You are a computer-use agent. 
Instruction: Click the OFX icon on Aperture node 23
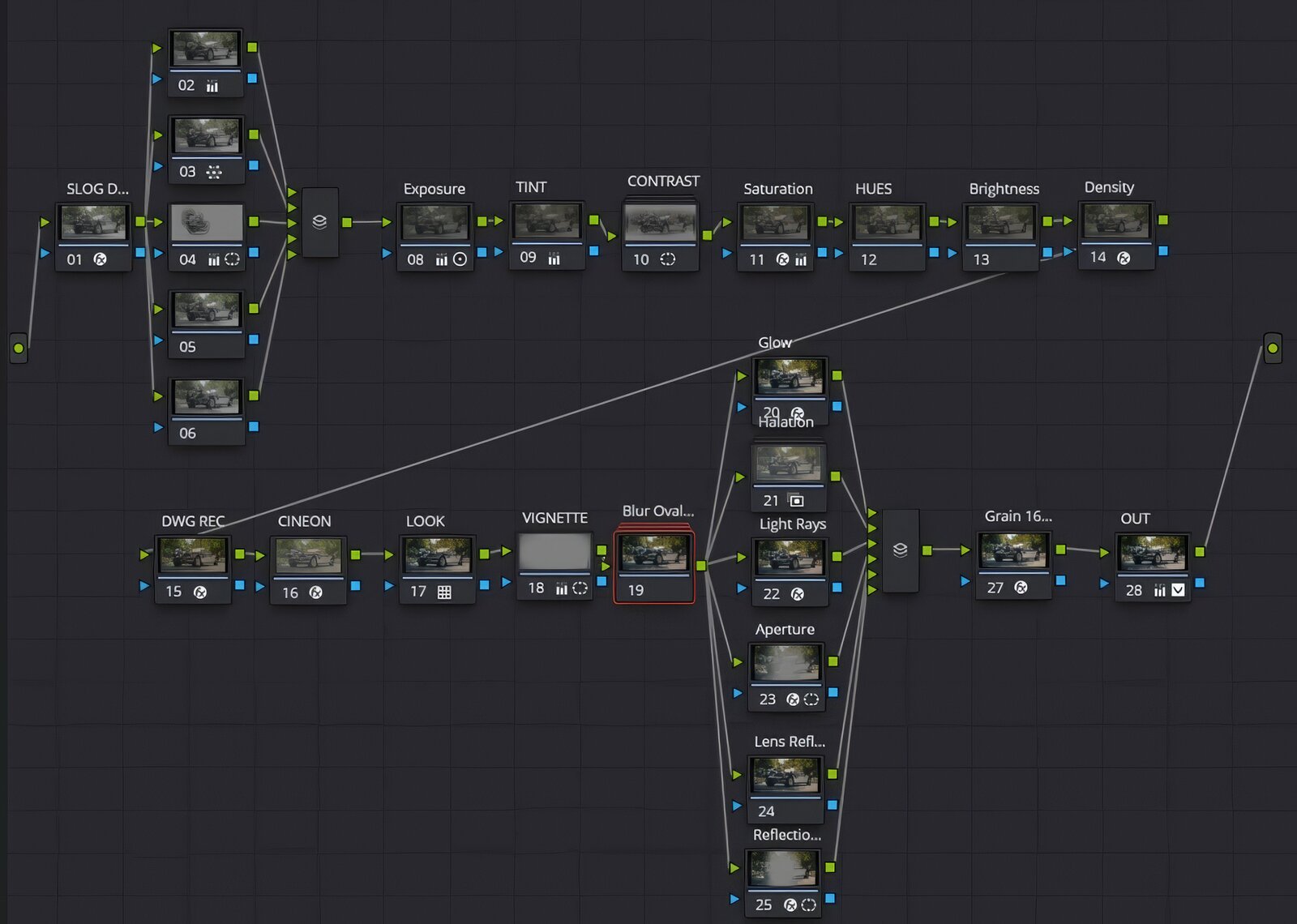point(793,699)
